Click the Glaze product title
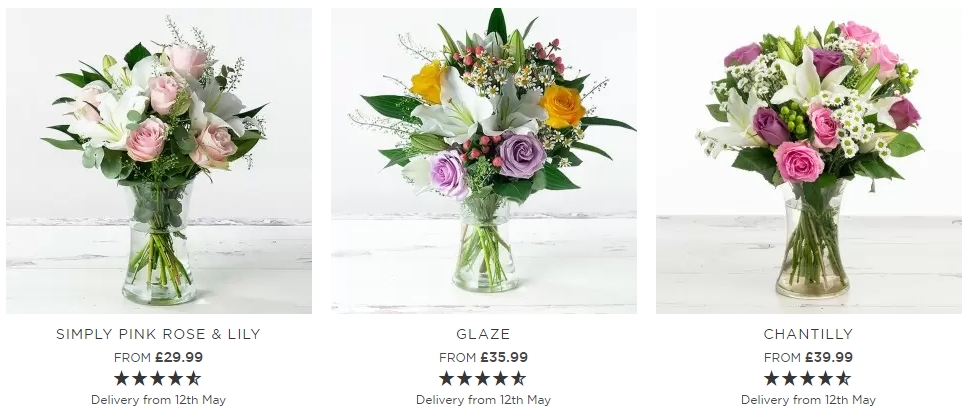Image resolution: width=967 pixels, height=412 pixels. pyautogui.click(x=484, y=334)
